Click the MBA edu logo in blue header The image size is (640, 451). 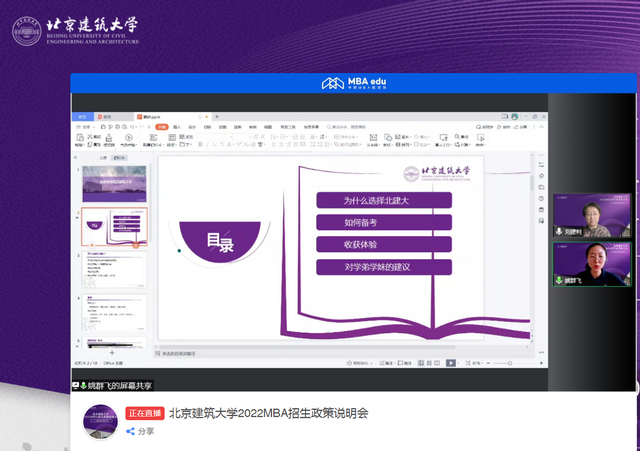click(354, 83)
